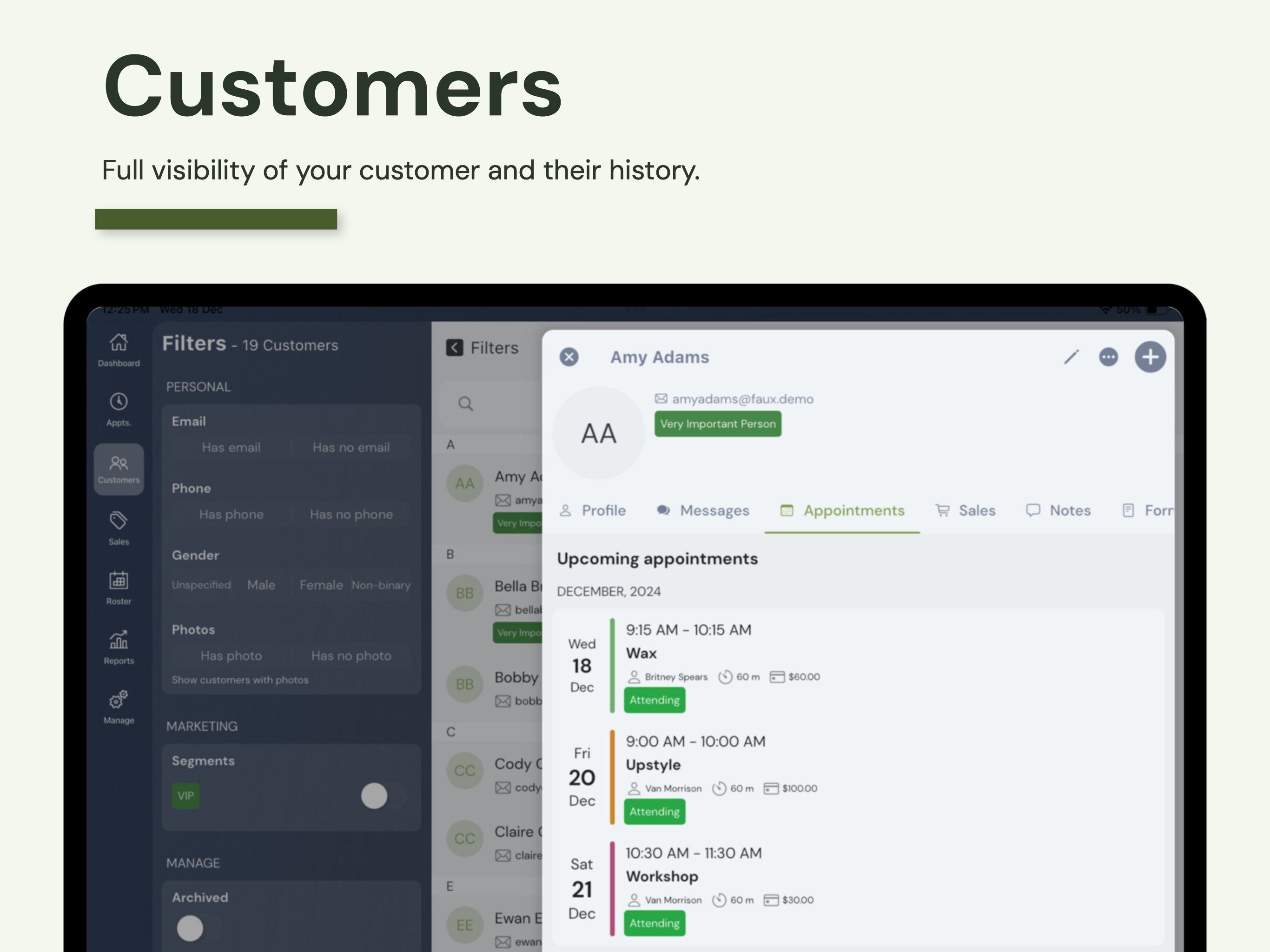Open the Sales tag icon
Image resolution: width=1270 pixels, height=952 pixels.
pos(119,521)
